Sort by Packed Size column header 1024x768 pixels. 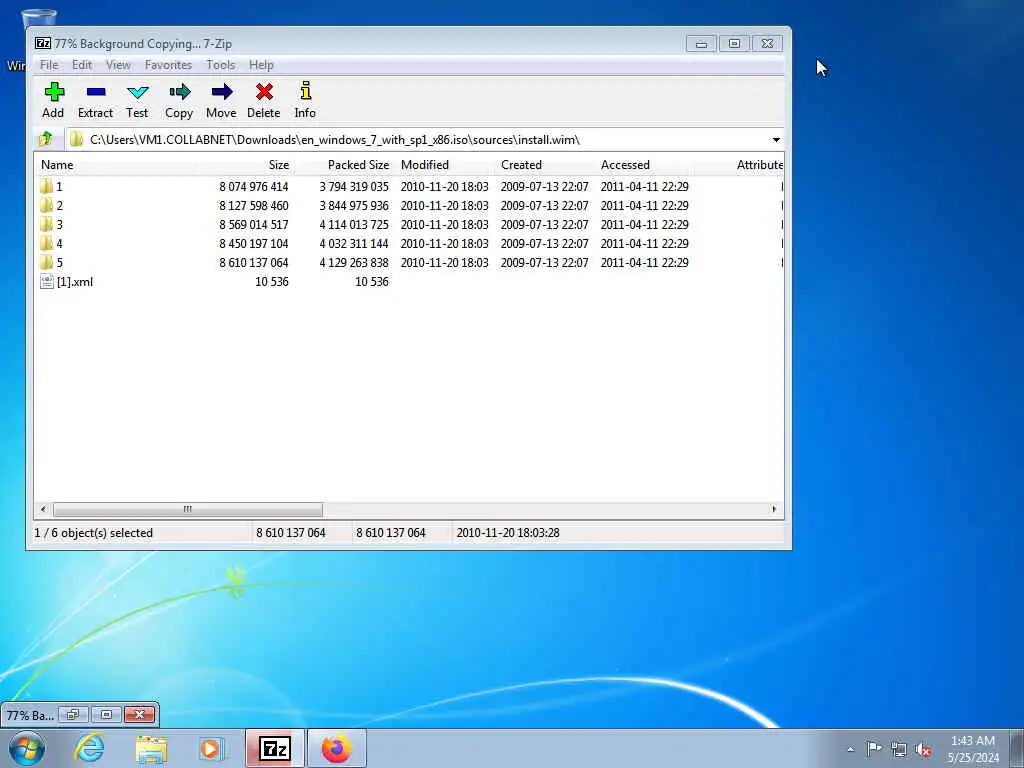click(x=344, y=165)
